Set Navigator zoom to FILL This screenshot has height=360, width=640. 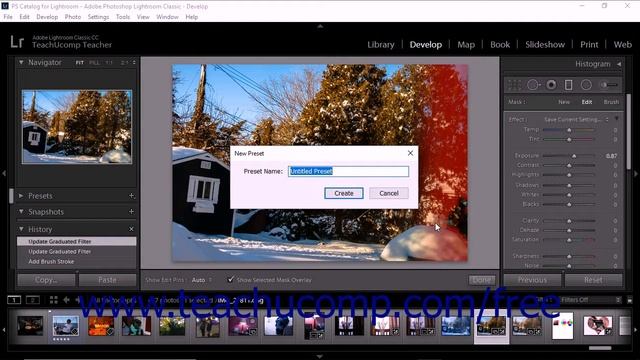(94, 62)
